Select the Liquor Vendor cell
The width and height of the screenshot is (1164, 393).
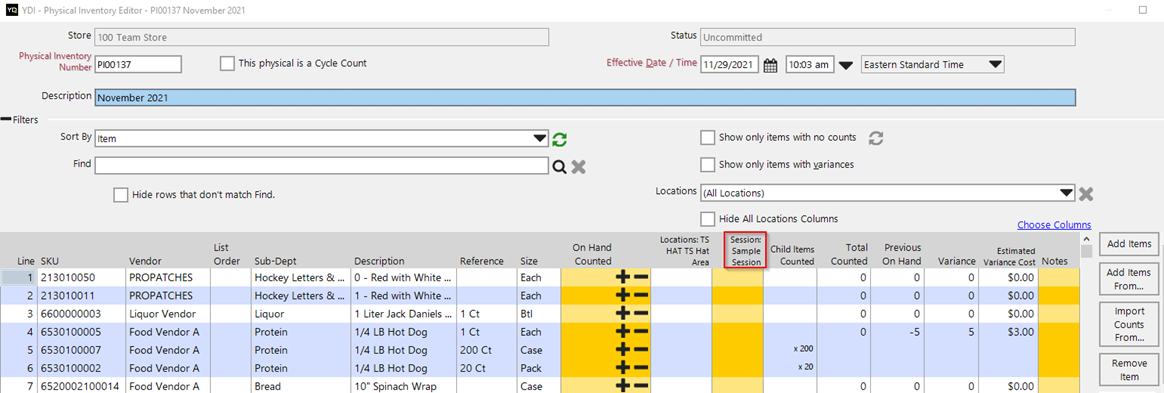pos(169,314)
